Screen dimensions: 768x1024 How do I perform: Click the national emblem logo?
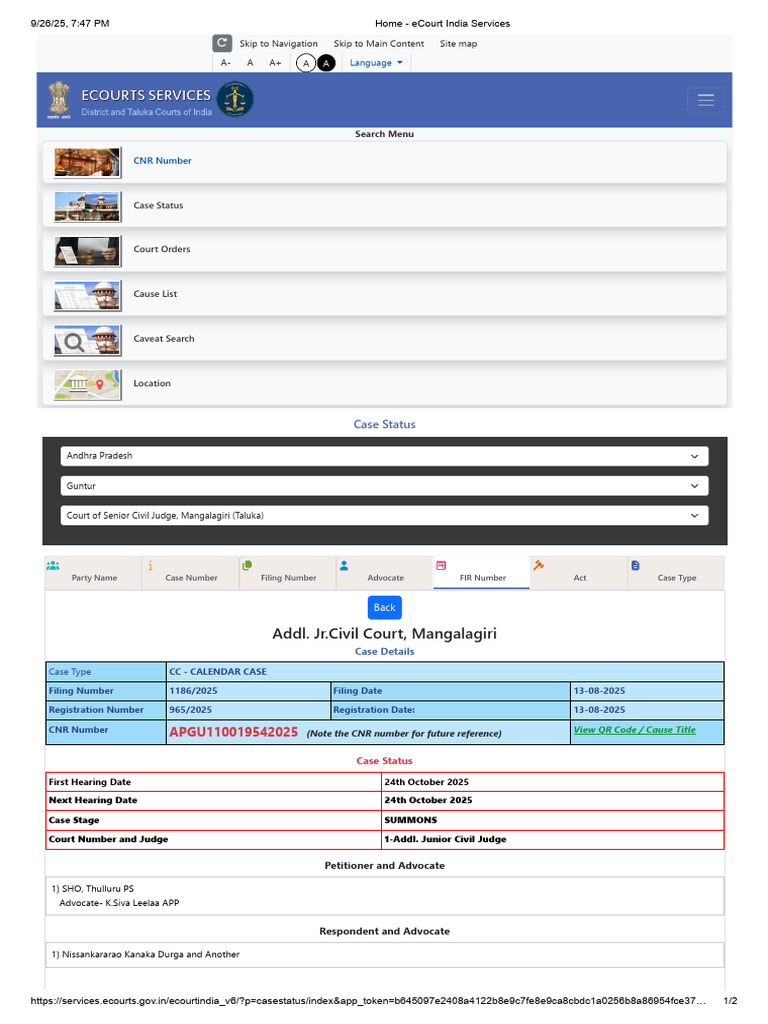(x=60, y=100)
